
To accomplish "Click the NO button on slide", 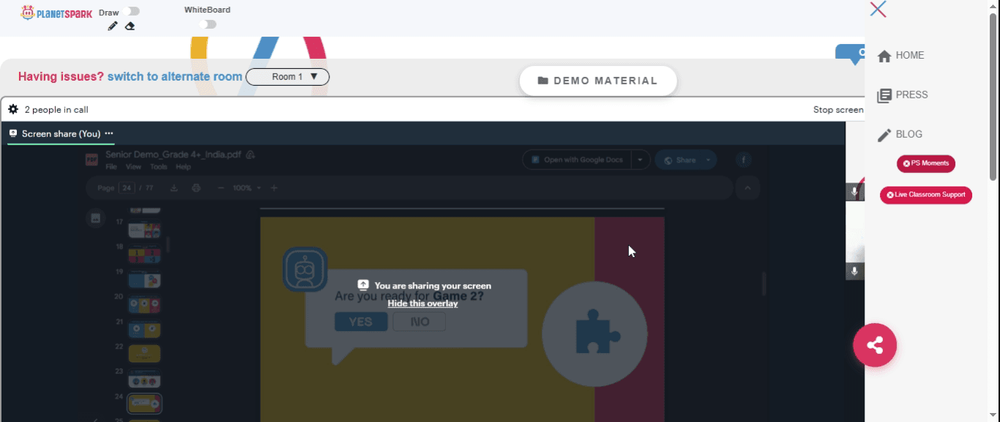I will (x=419, y=322).
